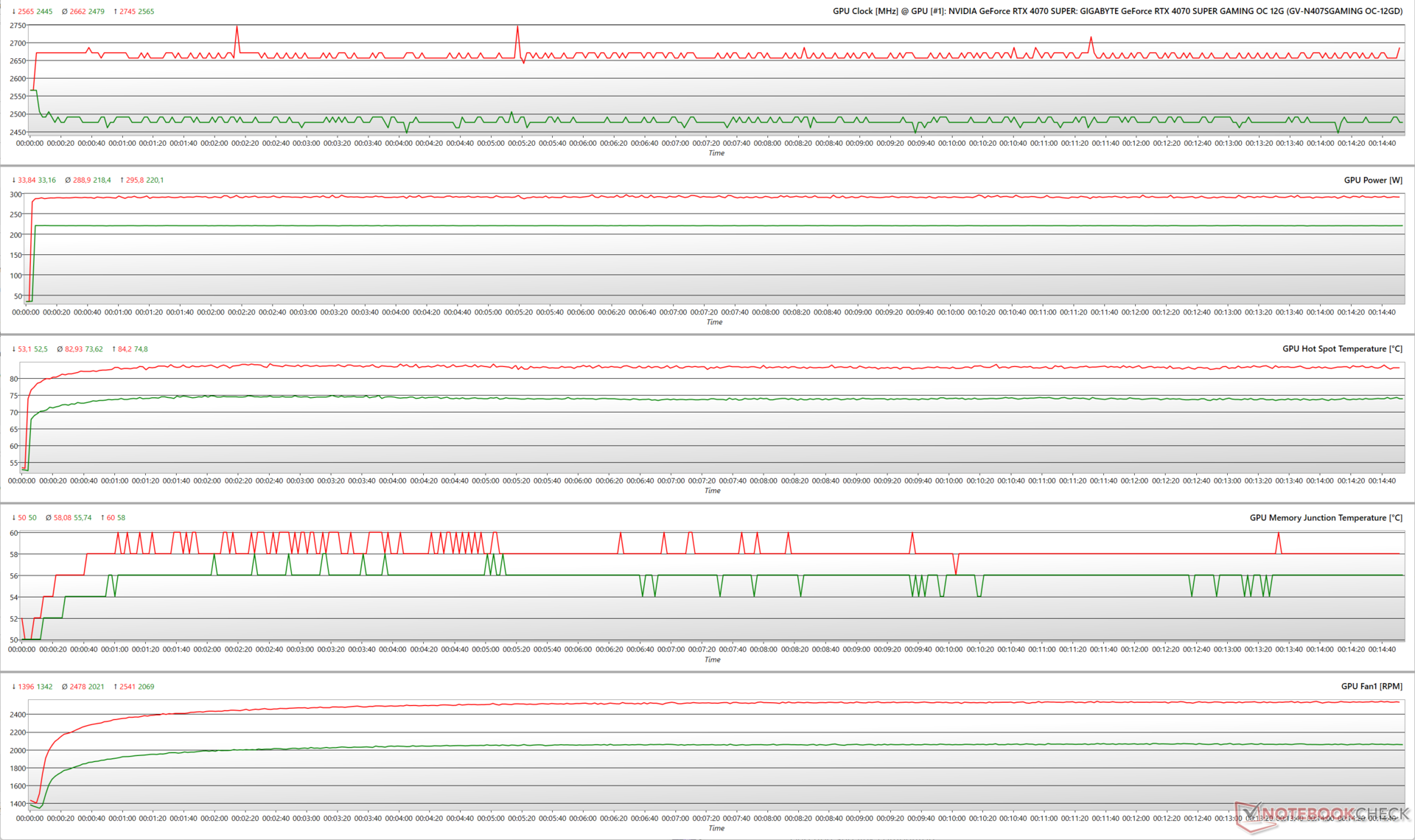Image resolution: width=1415 pixels, height=840 pixels.
Task: Click the 00:10:00 time marker on GPU Fan1 chart
Action: [951, 819]
